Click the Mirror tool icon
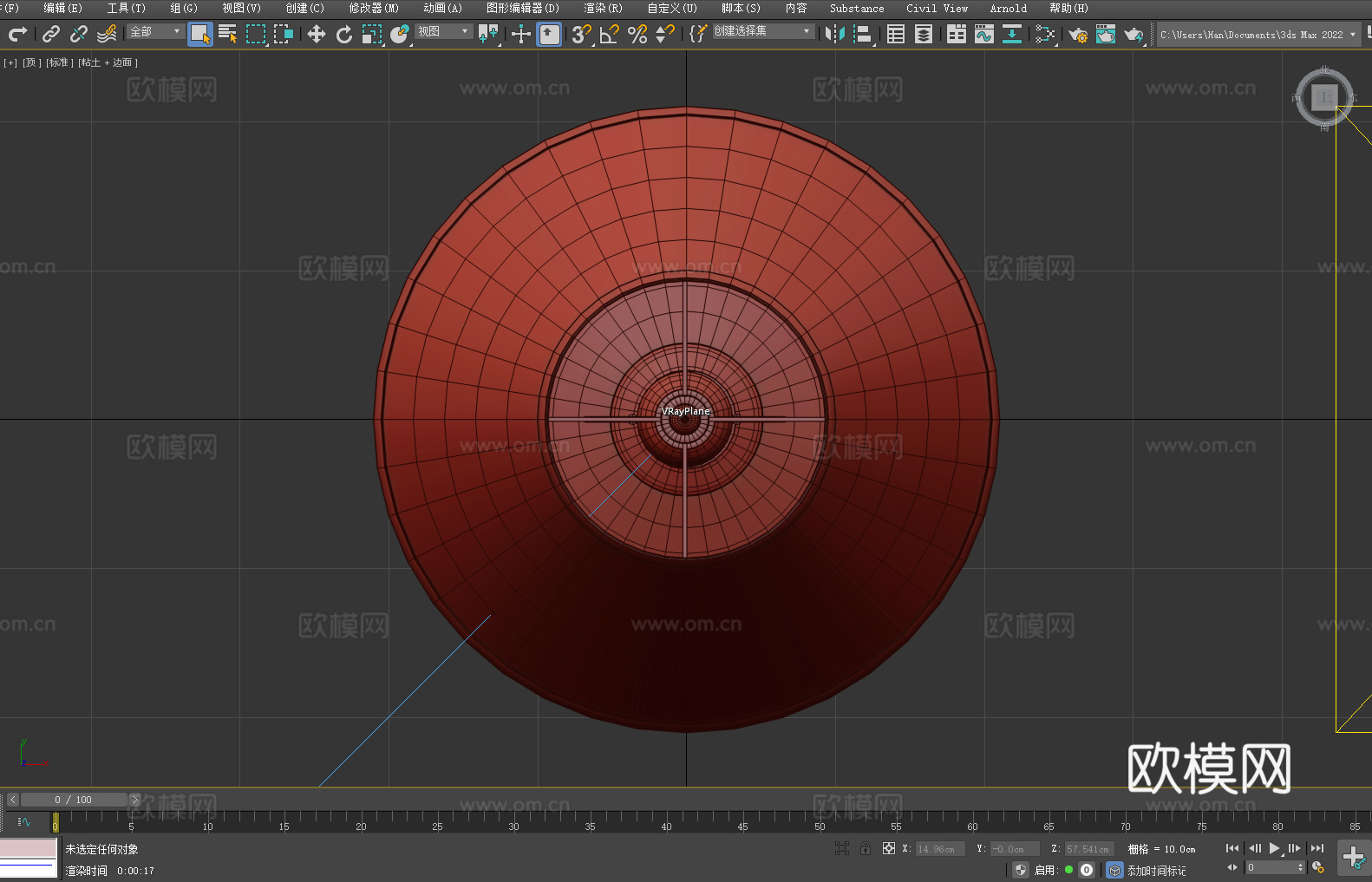The height and width of the screenshot is (882, 1372). [834, 34]
